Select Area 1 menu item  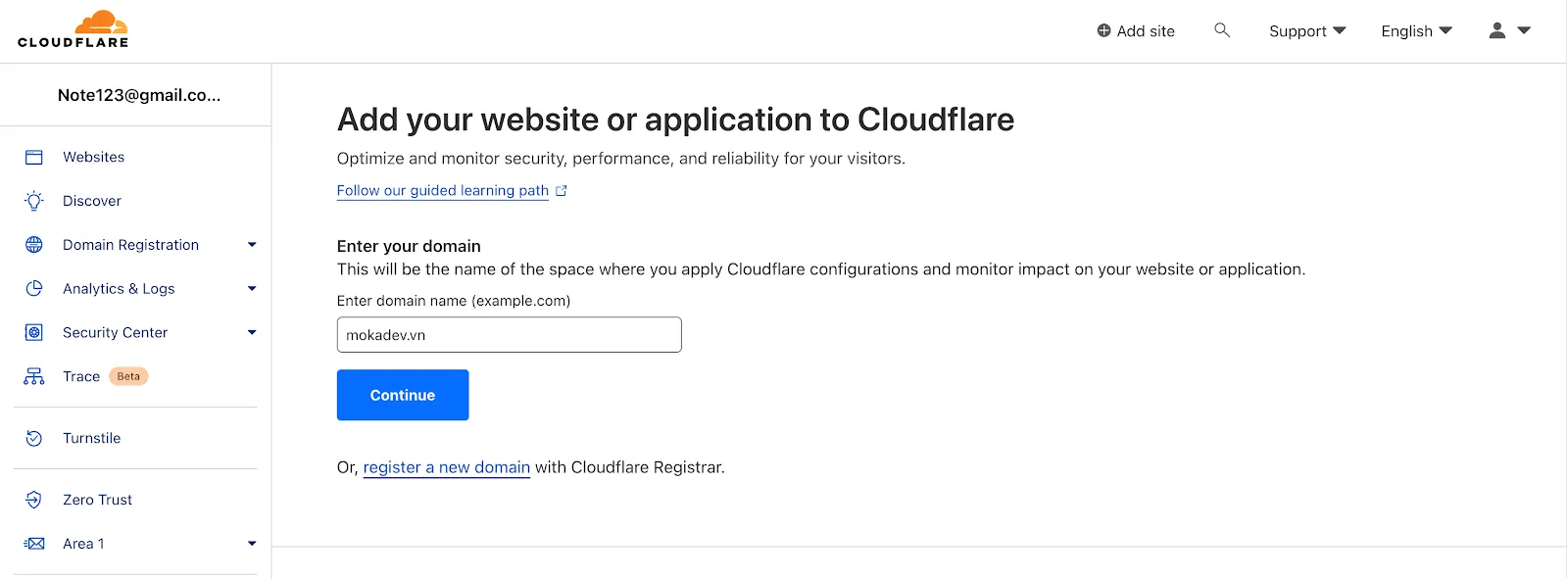tap(83, 544)
